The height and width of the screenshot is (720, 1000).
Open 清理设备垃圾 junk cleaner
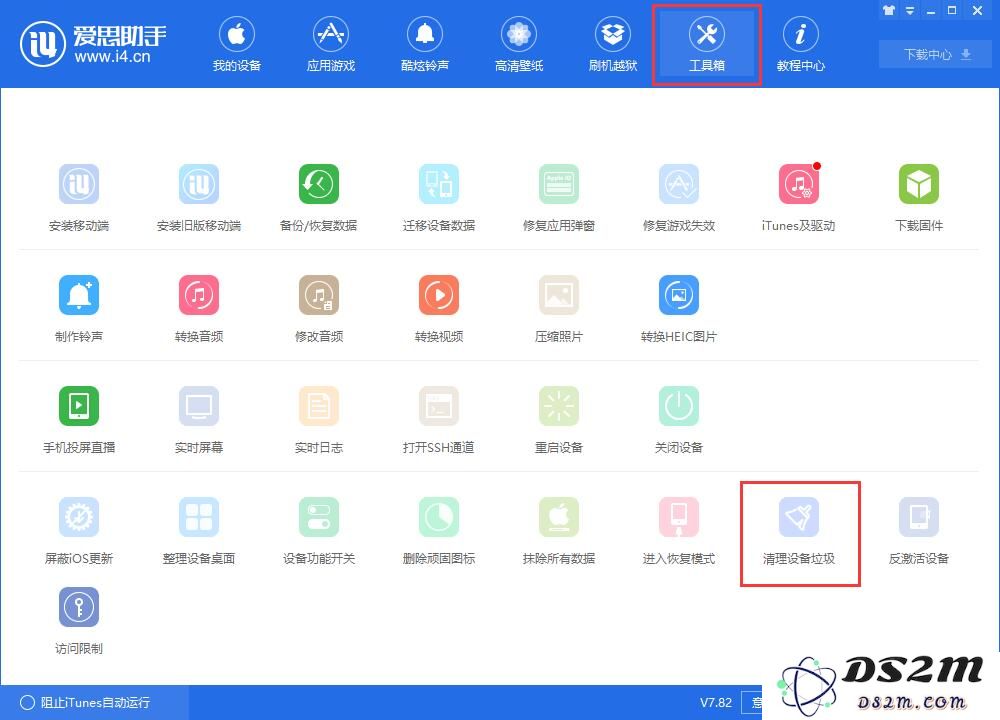[799, 530]
